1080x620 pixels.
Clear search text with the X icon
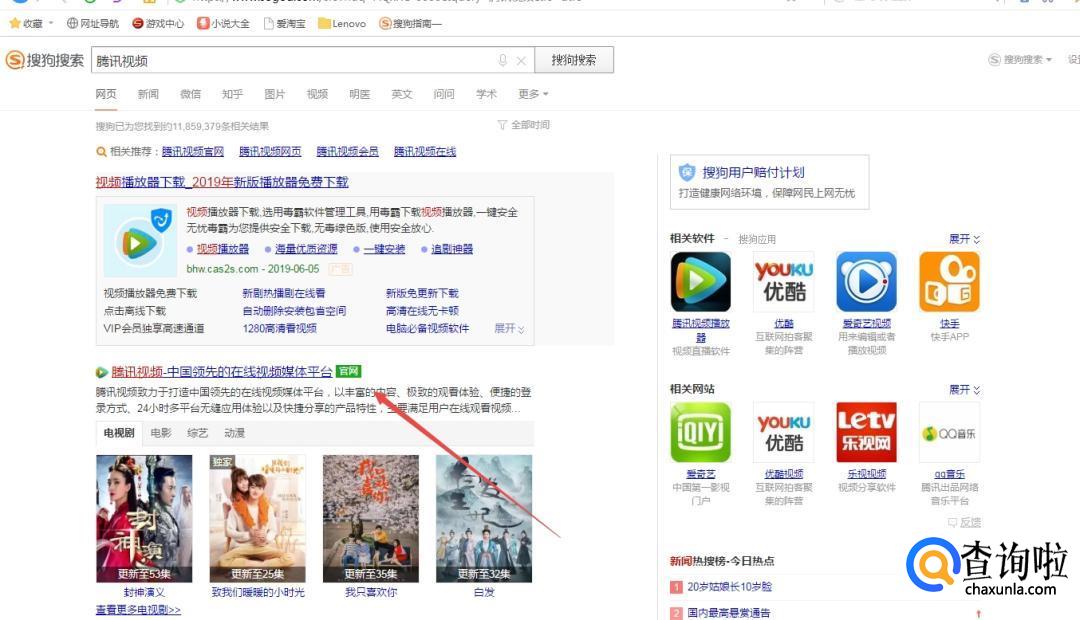(521, 60)
